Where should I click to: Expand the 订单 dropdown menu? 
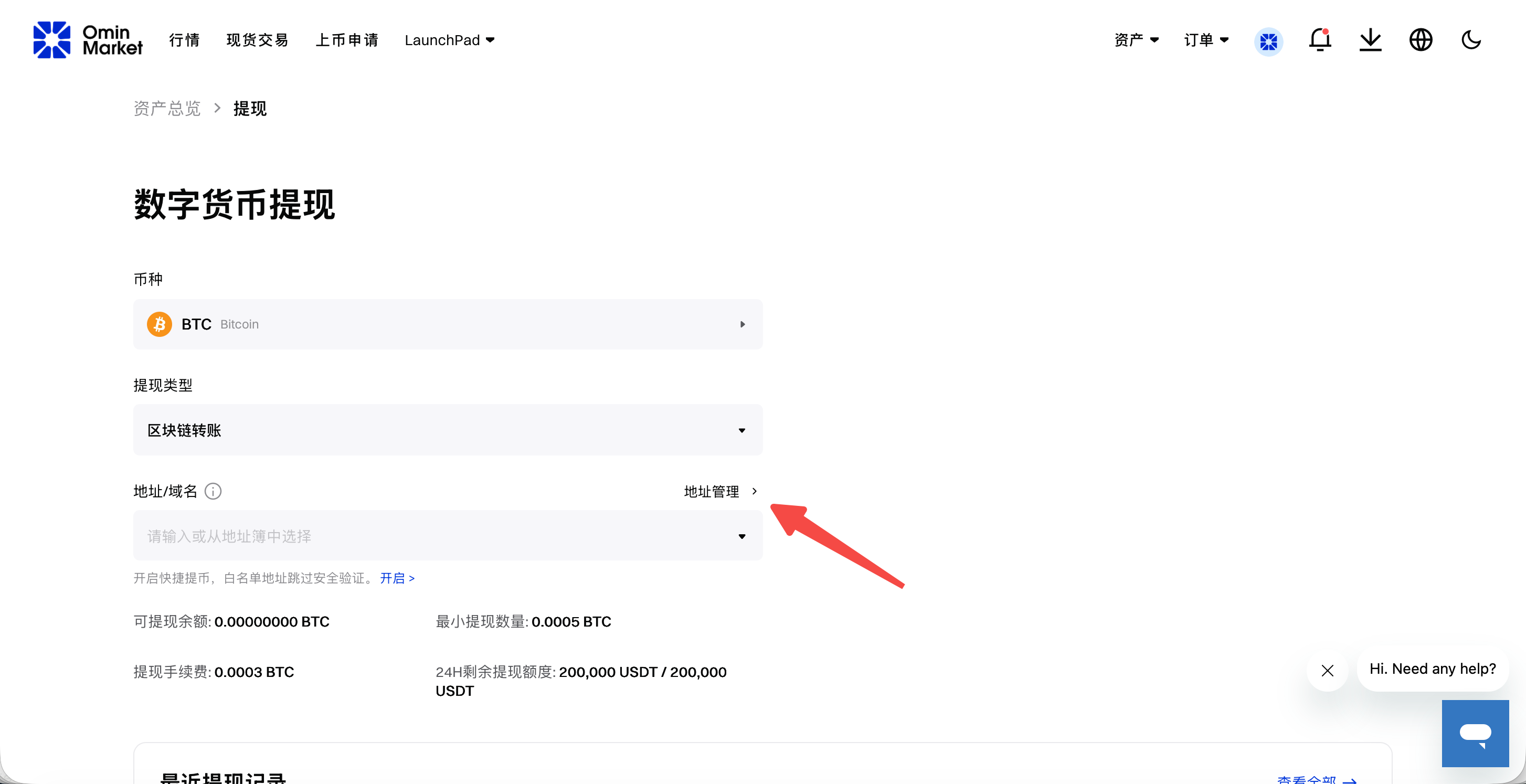(x=1206, y=40)
